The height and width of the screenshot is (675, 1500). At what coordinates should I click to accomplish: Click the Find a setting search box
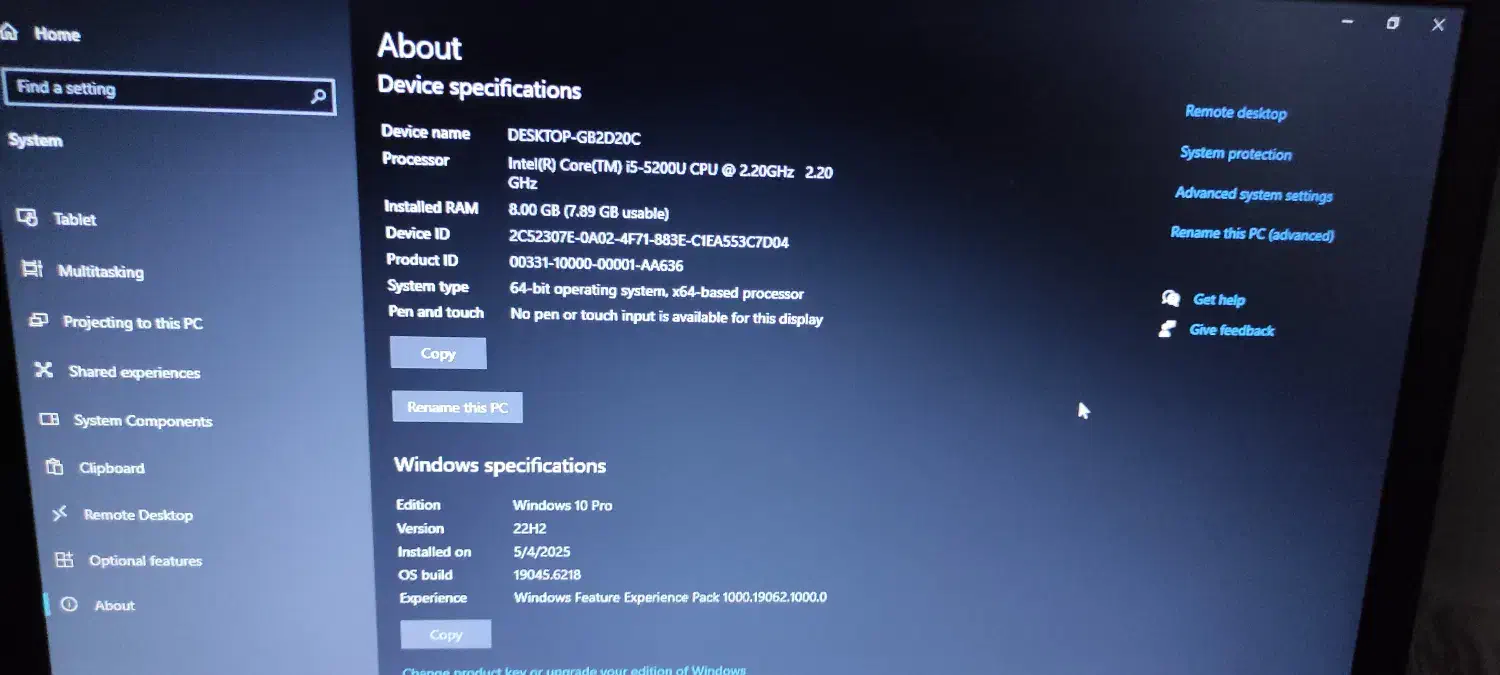170,92
